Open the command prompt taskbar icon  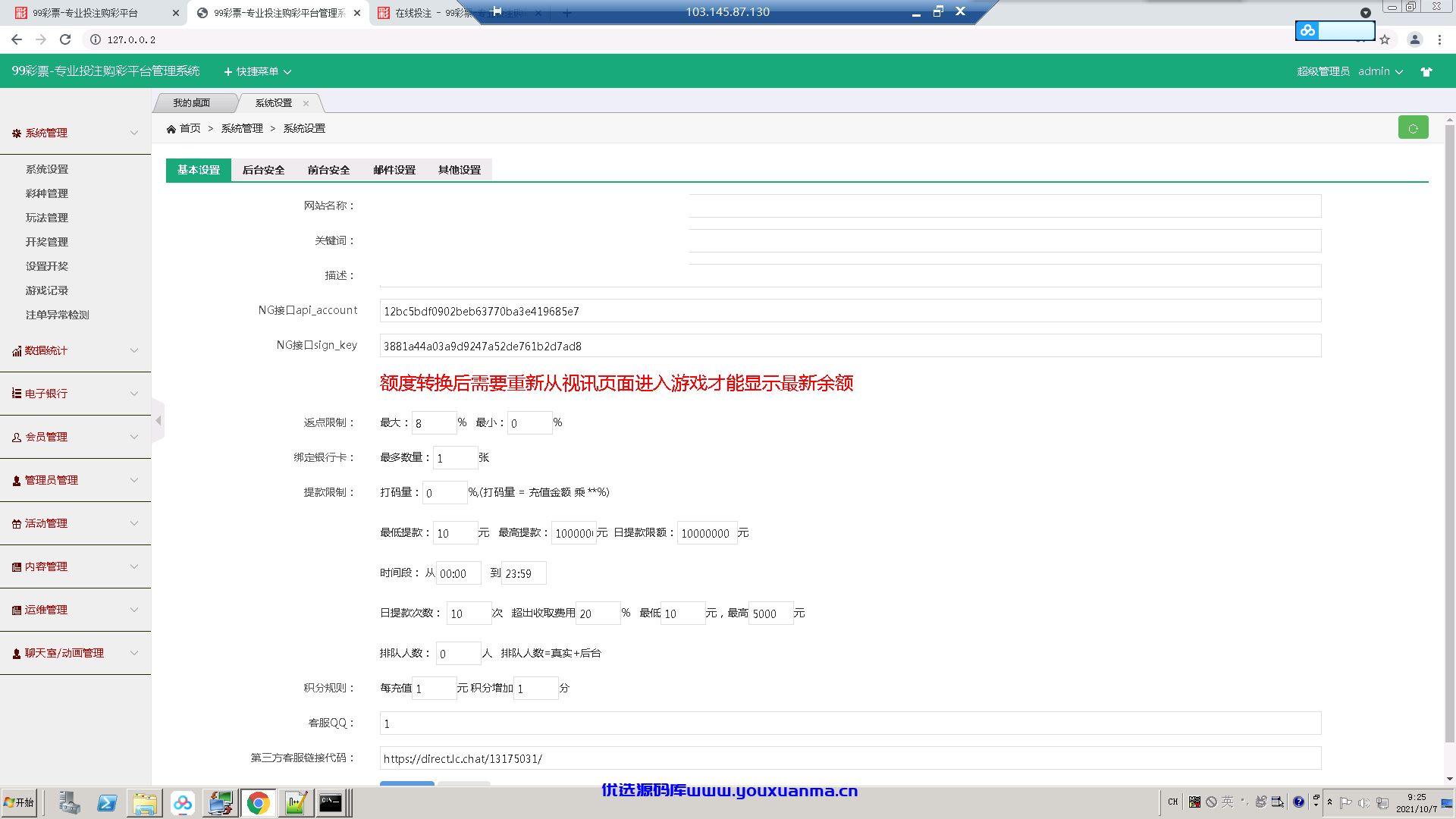331,803
